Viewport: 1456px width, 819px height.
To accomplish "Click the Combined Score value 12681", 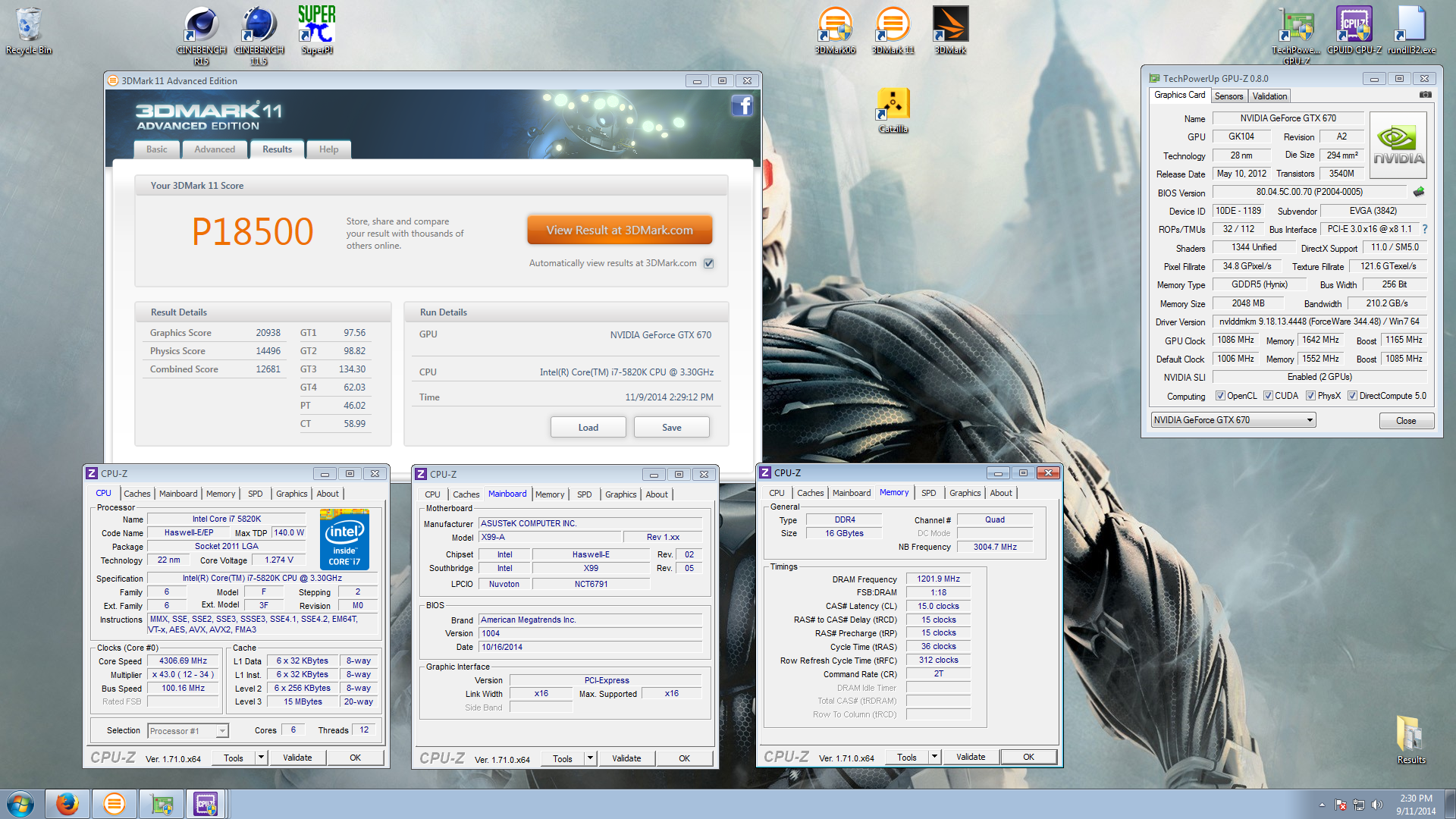I will click(268, 369).
